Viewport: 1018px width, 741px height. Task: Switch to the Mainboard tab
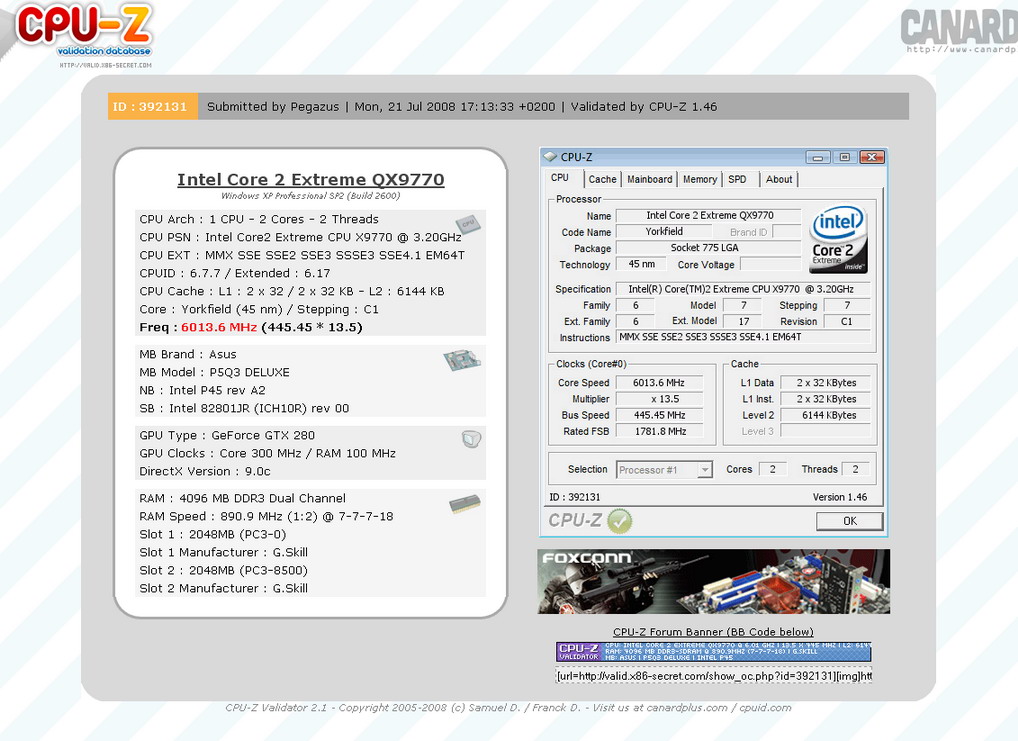coord(649,179)
